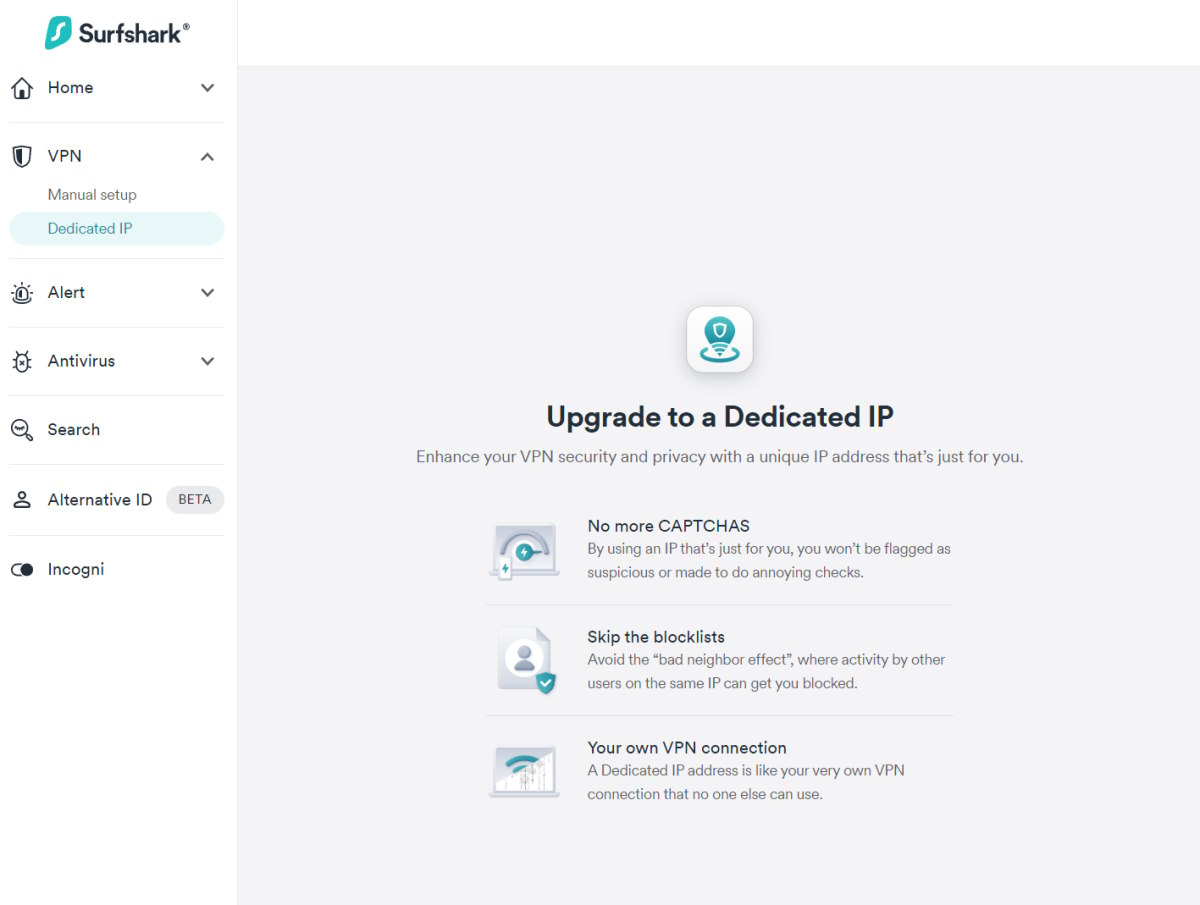The height and width of the screenshot is (905, 1200).
Task: Open the Incogni menu item
Action: point(76,570)
